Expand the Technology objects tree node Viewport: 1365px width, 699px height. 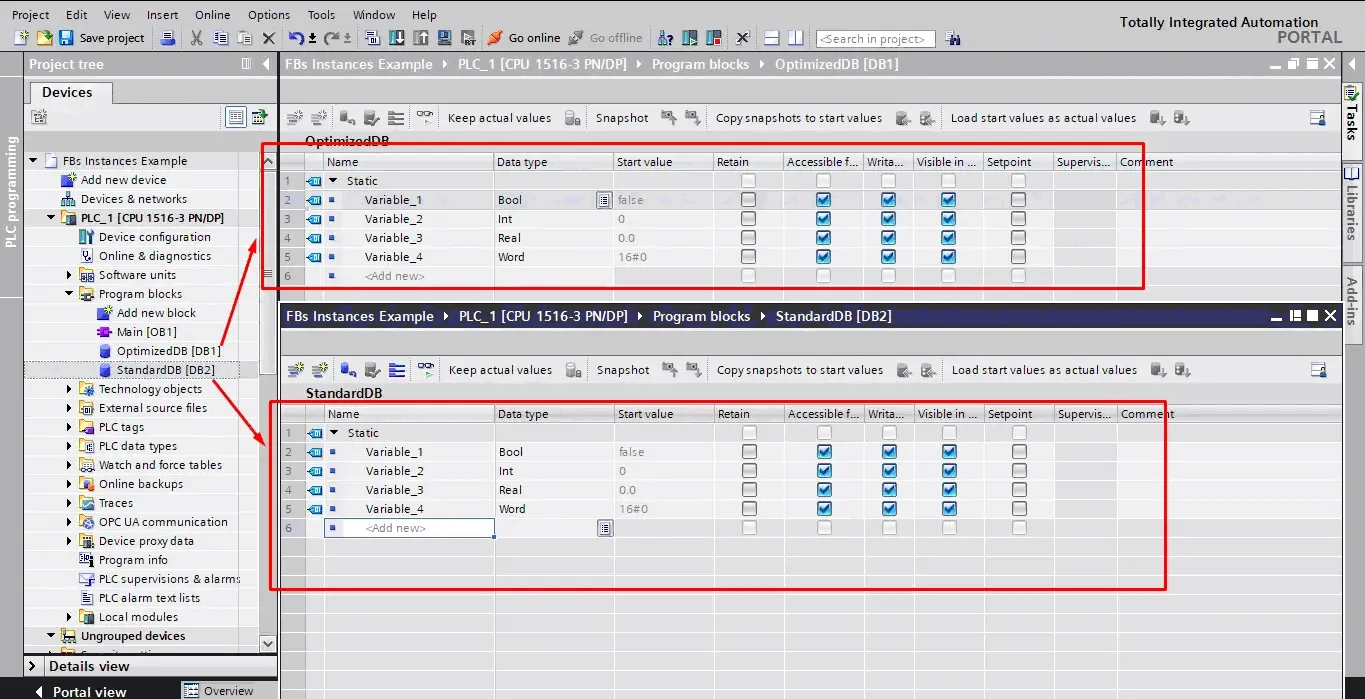coord(70,389)
